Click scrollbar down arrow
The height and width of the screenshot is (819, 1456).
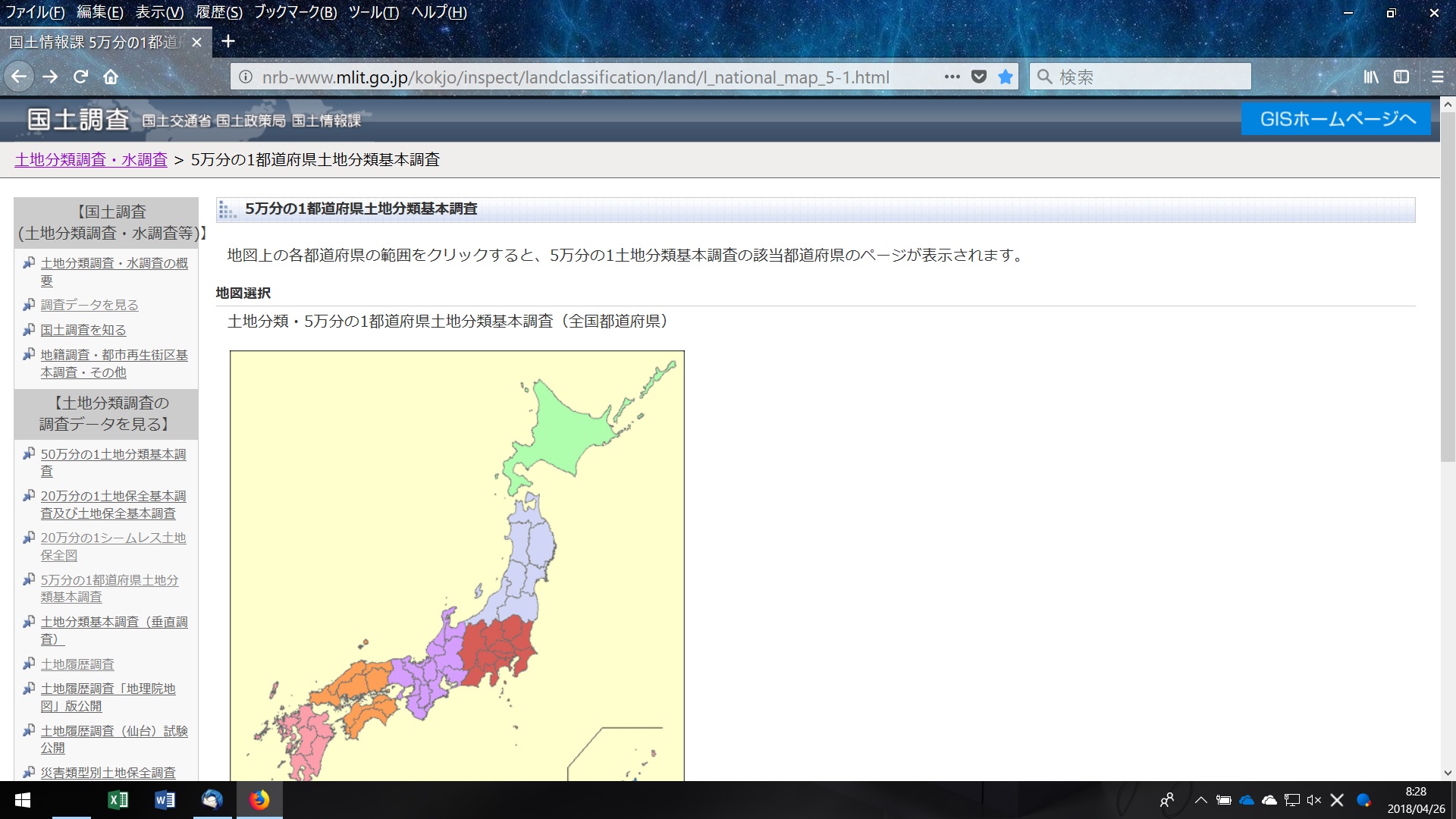click(1448, 773)
